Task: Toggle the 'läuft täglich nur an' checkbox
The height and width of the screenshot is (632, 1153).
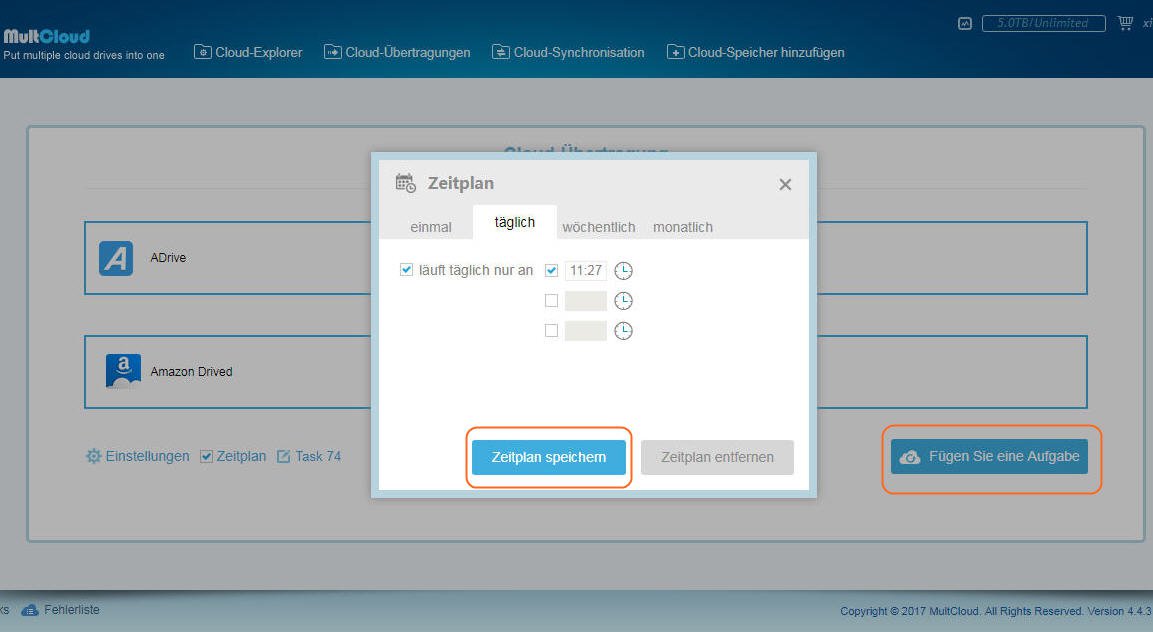Action: [406, 270]
